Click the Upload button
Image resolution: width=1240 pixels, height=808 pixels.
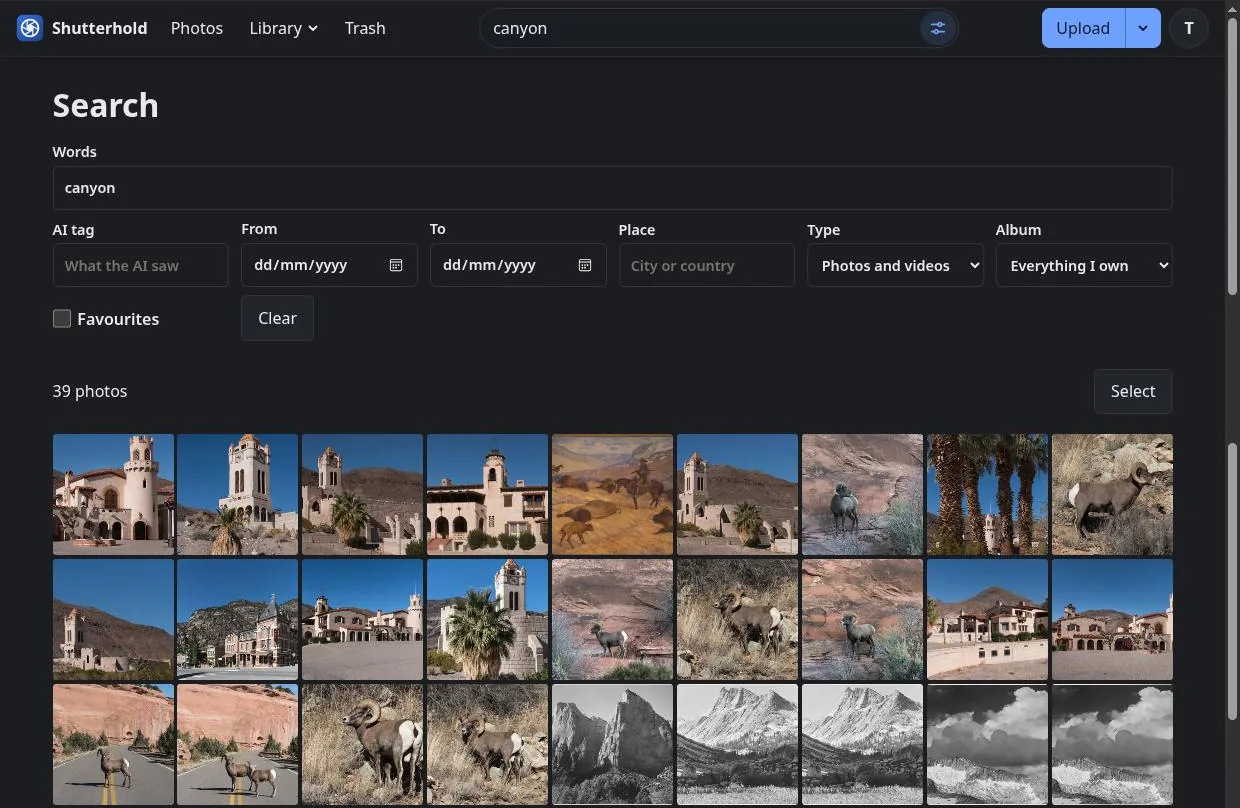(x=1083, y=28)
